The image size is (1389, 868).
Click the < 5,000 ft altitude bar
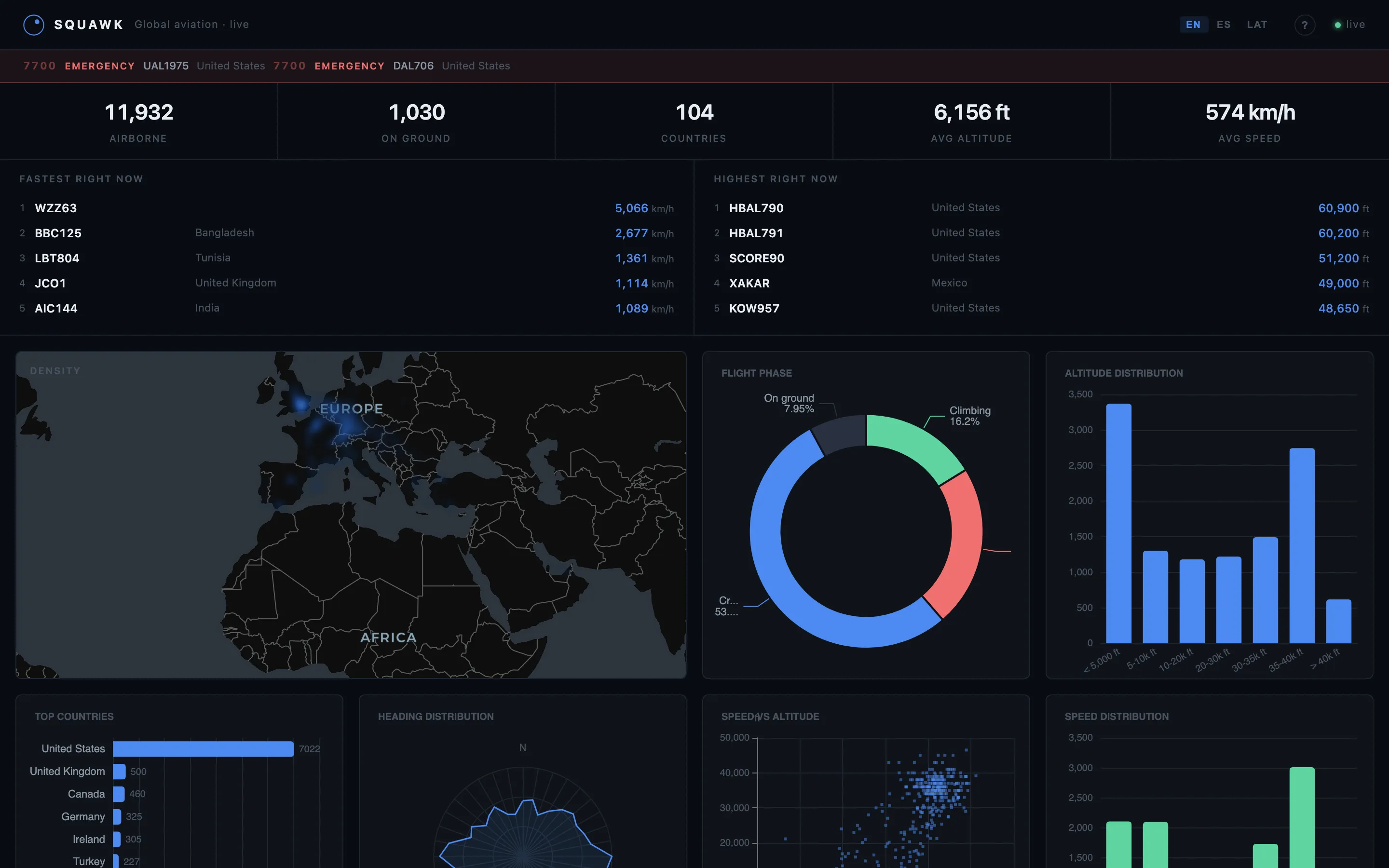coord(1118,523)
